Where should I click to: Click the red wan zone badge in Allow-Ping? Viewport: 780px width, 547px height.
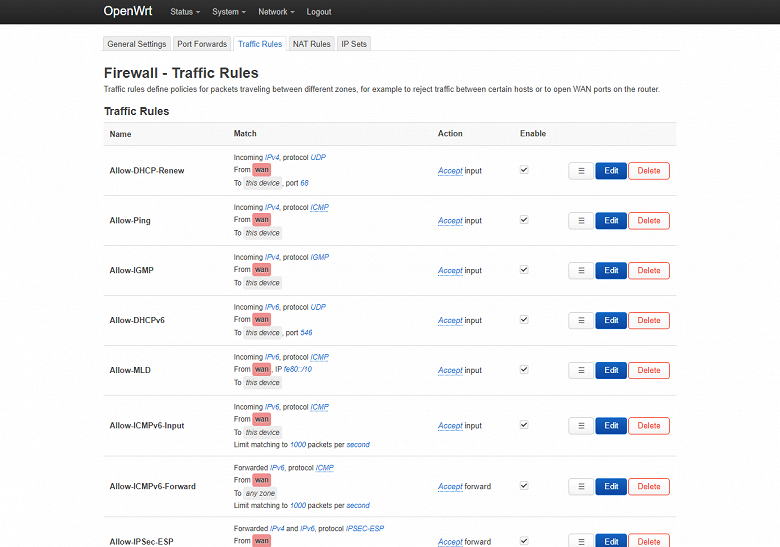pyautogui.click(x=262, y=220)
